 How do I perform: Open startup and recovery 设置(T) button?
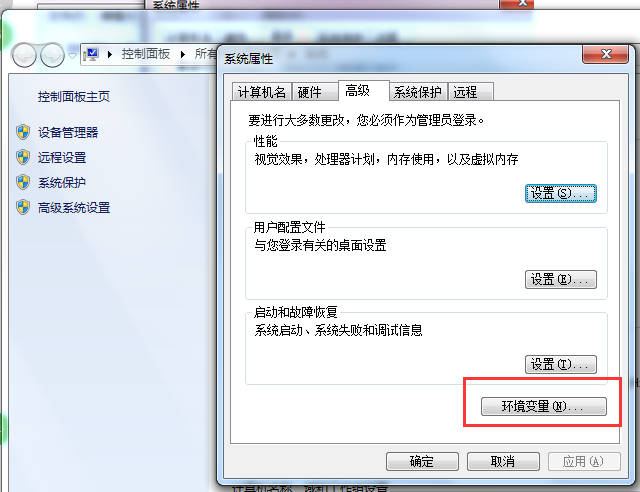(560, 364)
